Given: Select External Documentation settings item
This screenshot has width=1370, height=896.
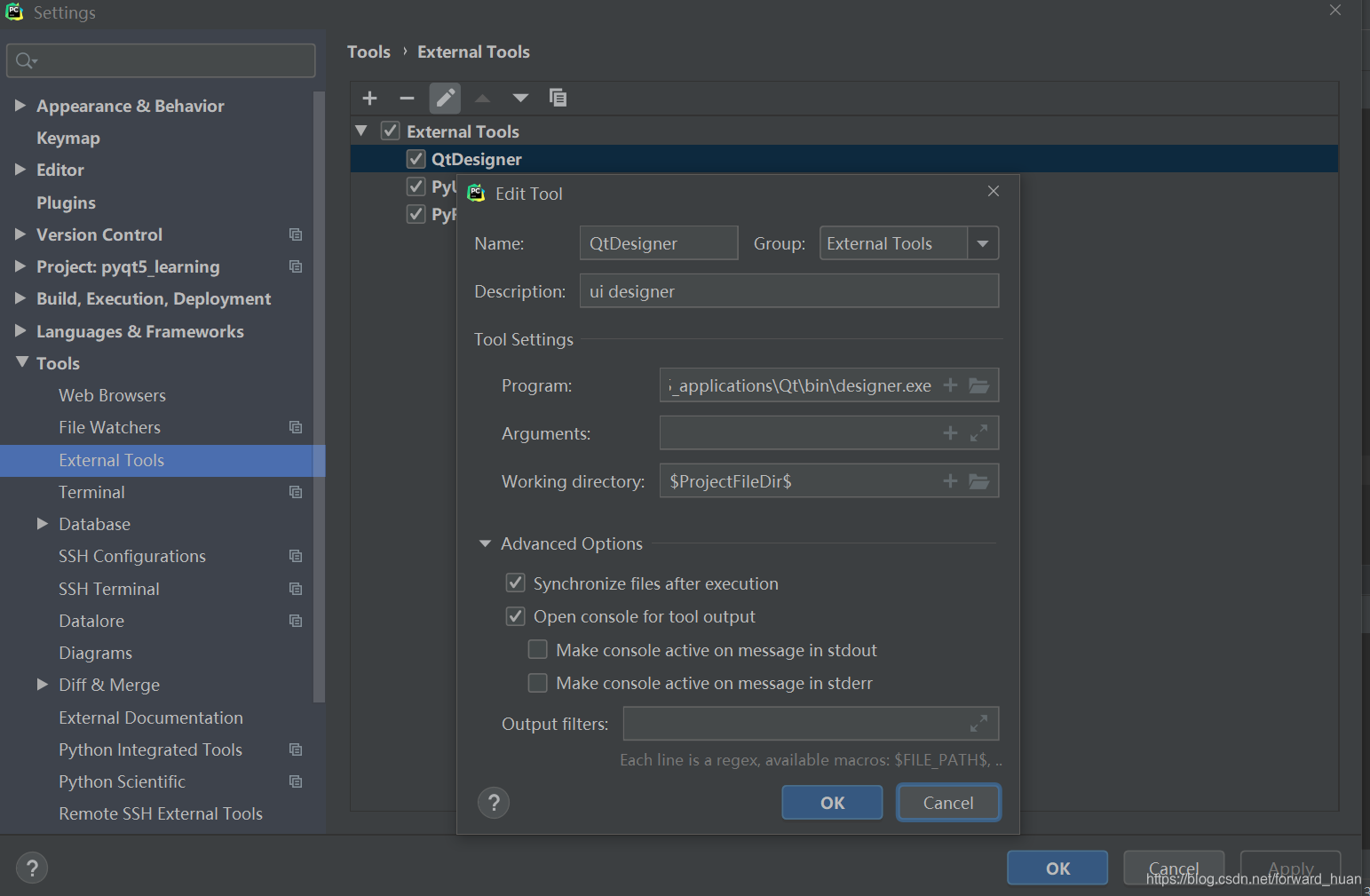Looking at the screenshot, I should (x=151, y=718).
